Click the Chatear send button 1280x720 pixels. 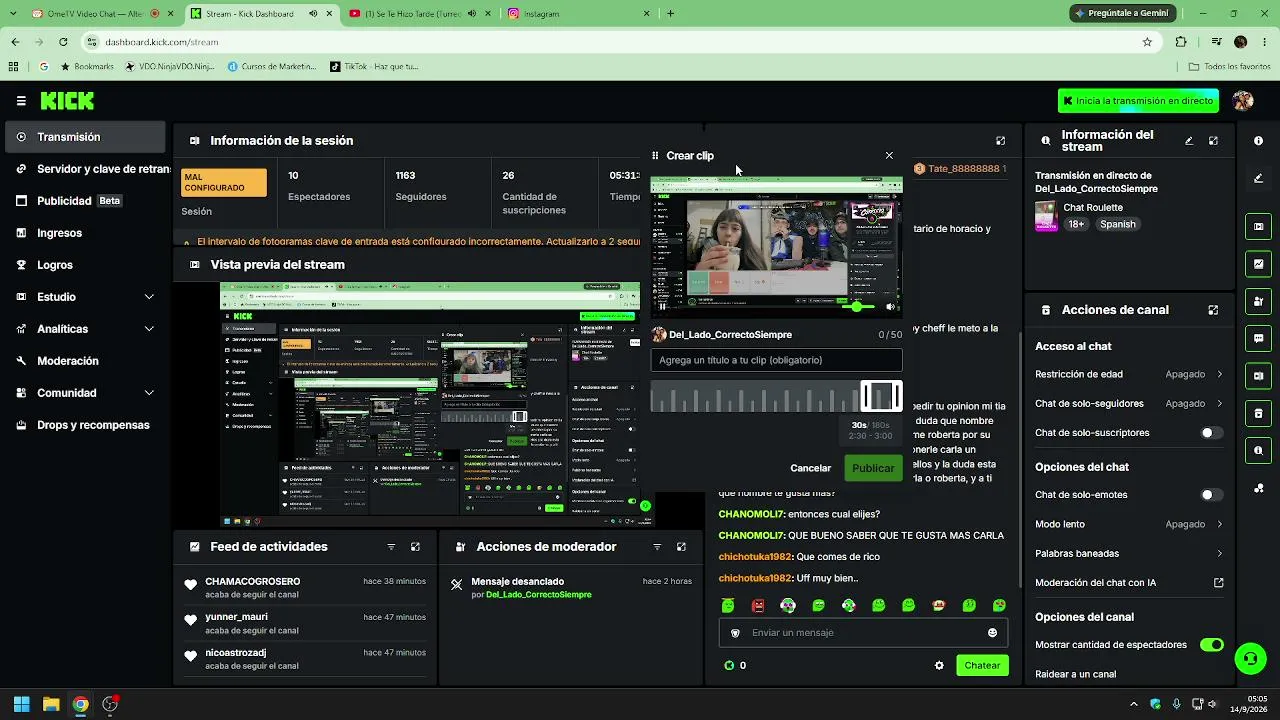click(982, 666)
